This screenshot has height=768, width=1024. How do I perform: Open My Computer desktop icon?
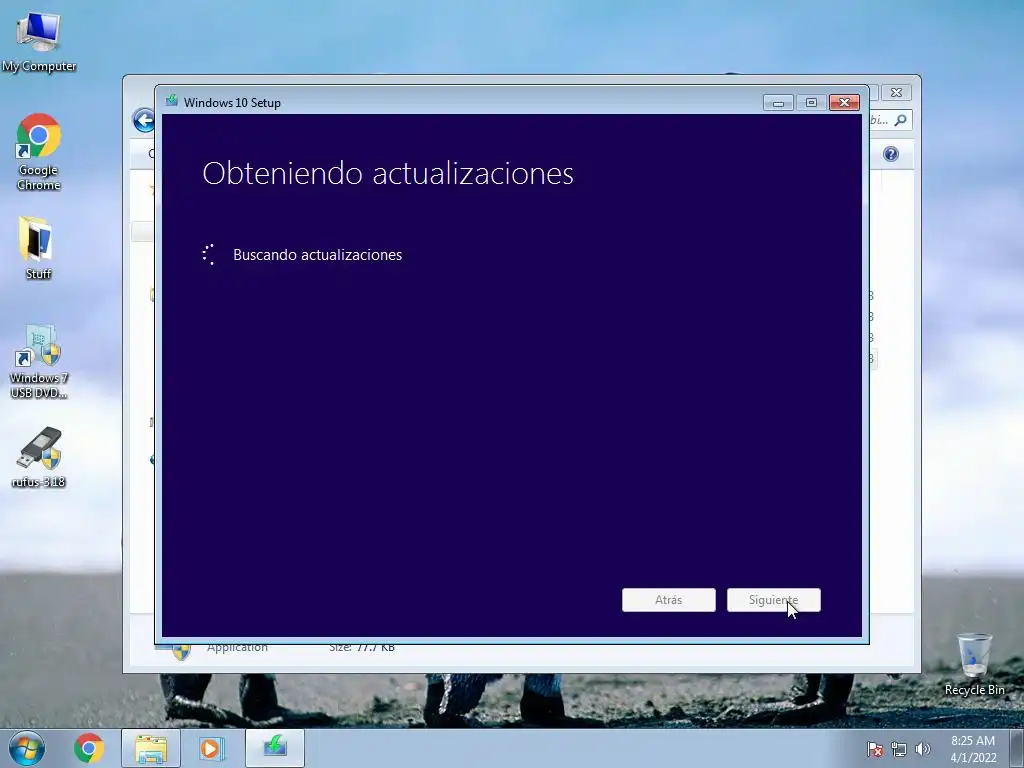click(x=39, y=42)
